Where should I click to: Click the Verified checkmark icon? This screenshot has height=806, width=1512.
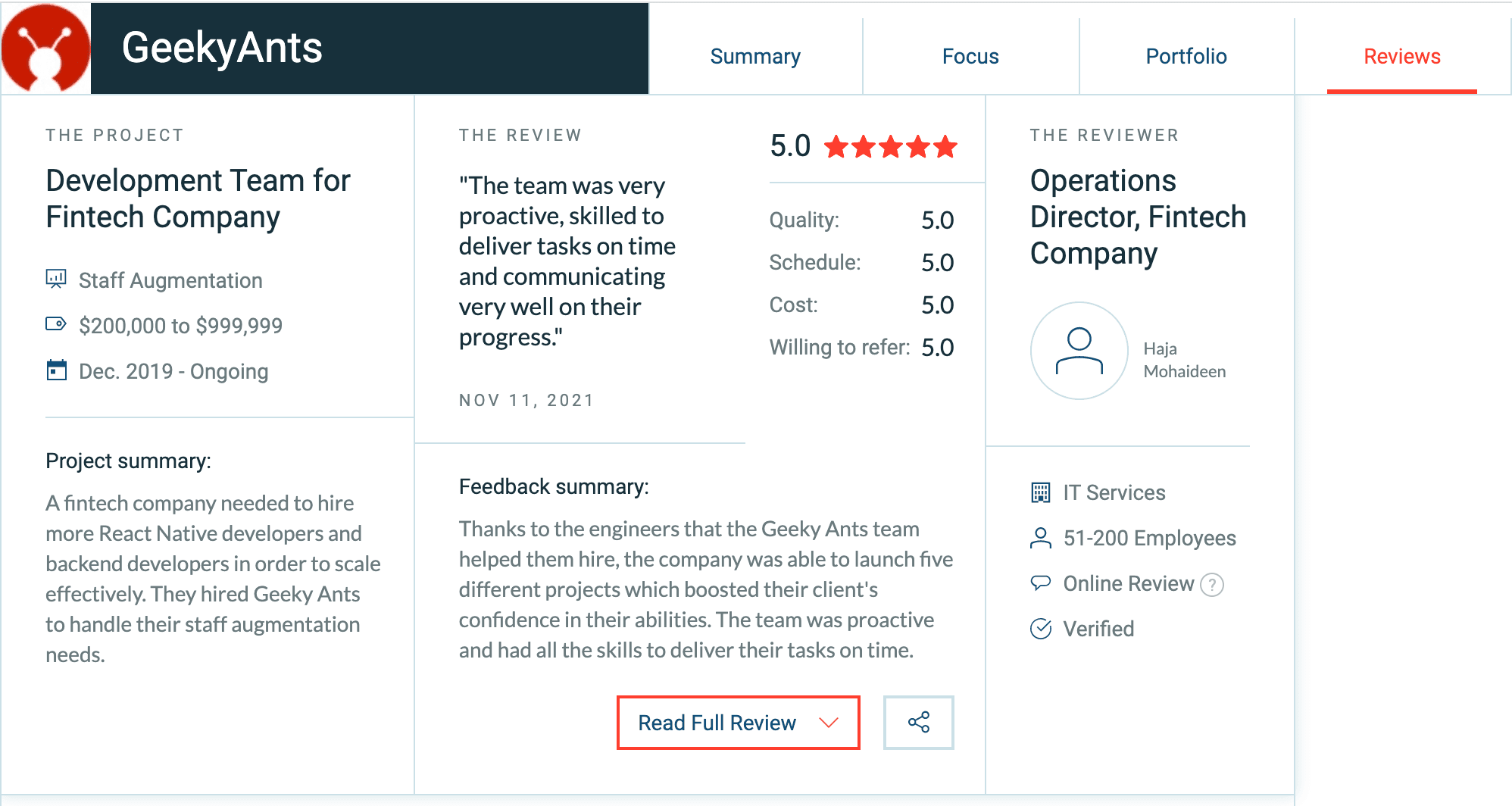1041,629
